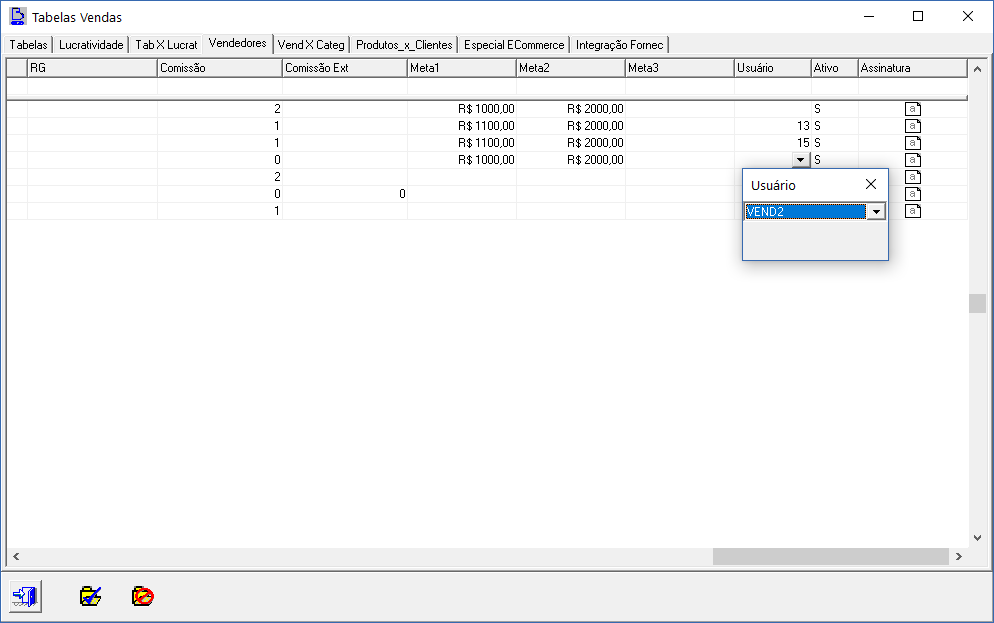Open signature icon in row with Usuário 13
The width and height of the screenshot is (994, 623).
point(912,126)
